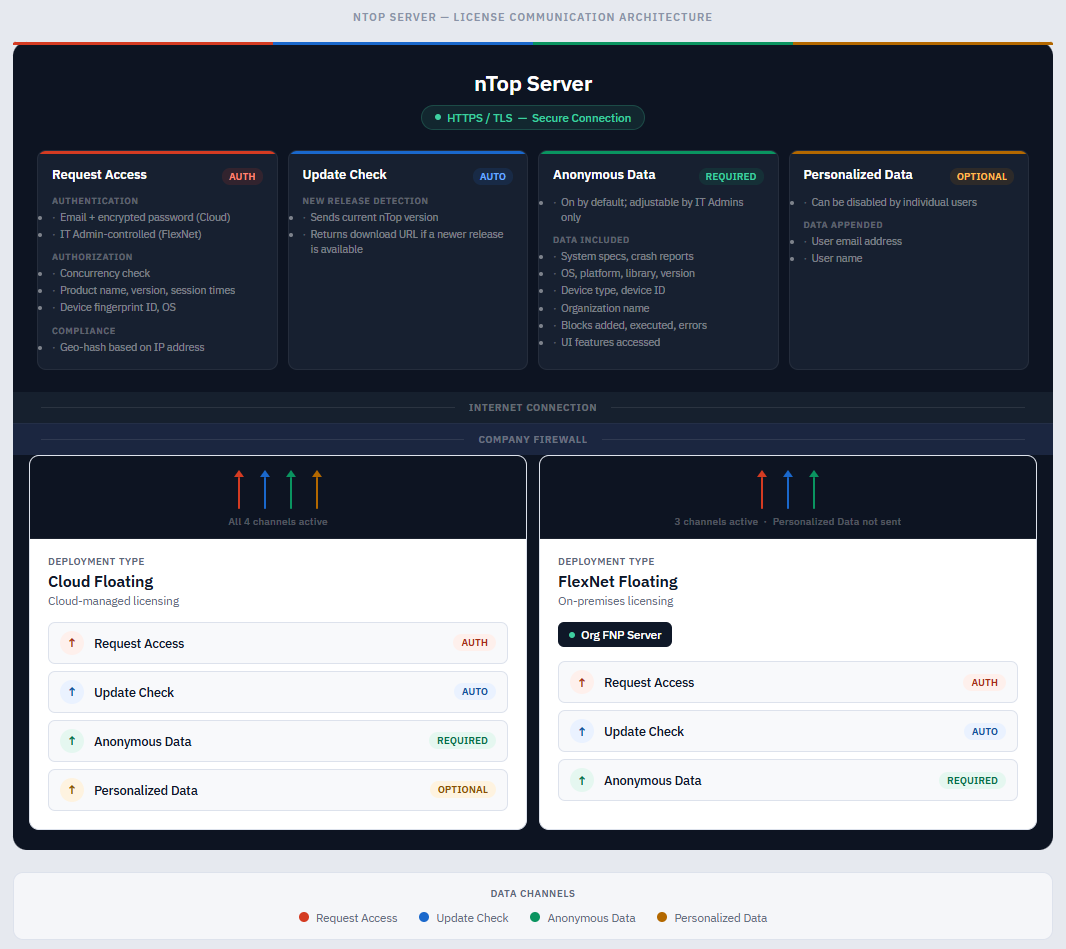
Task: Click 'Email + encrypted password (Cloud)' bullet
Action: coord(145,217)
